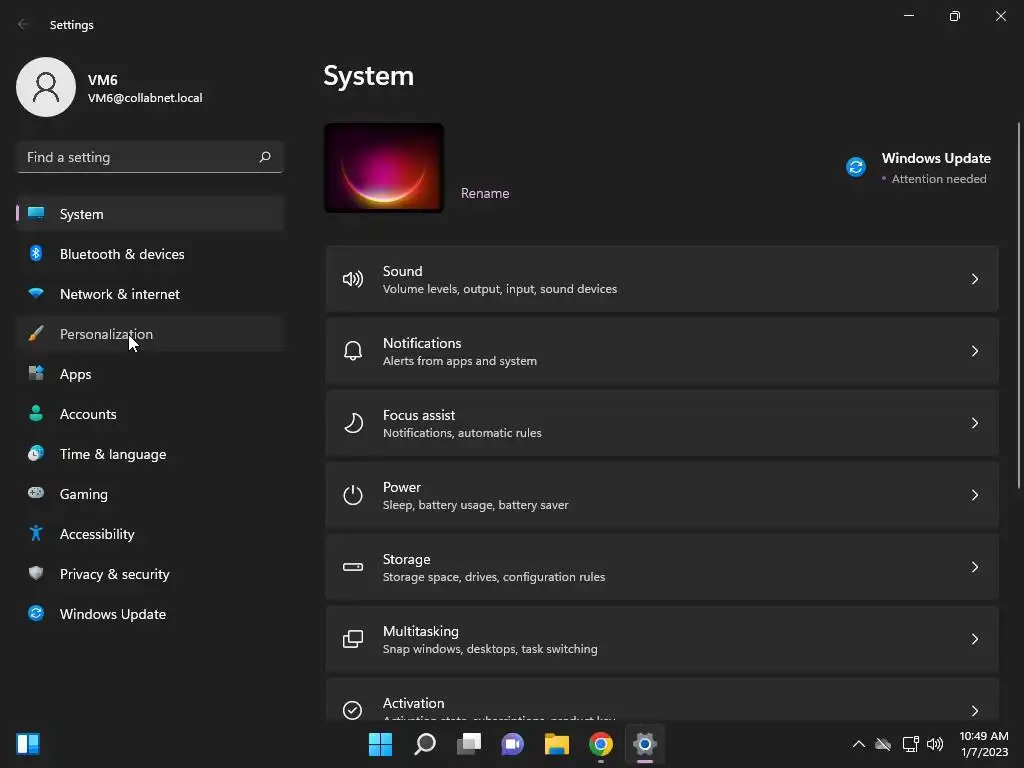Click the Windows Update sidebar icon

pyautogui.click(x=36, y=613)
